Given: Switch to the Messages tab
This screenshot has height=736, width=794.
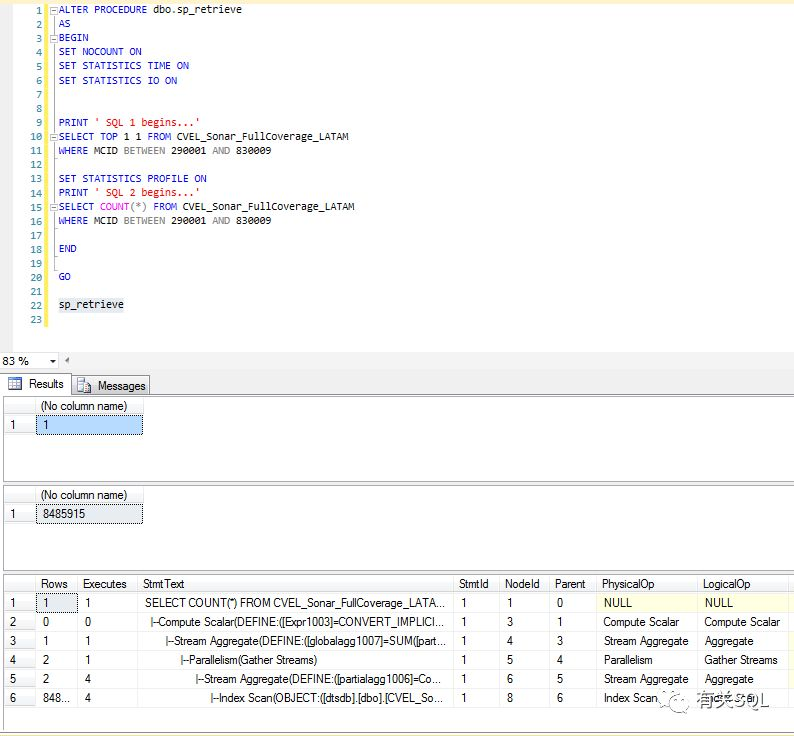Looking at the screenshot, I should [111, 385].
